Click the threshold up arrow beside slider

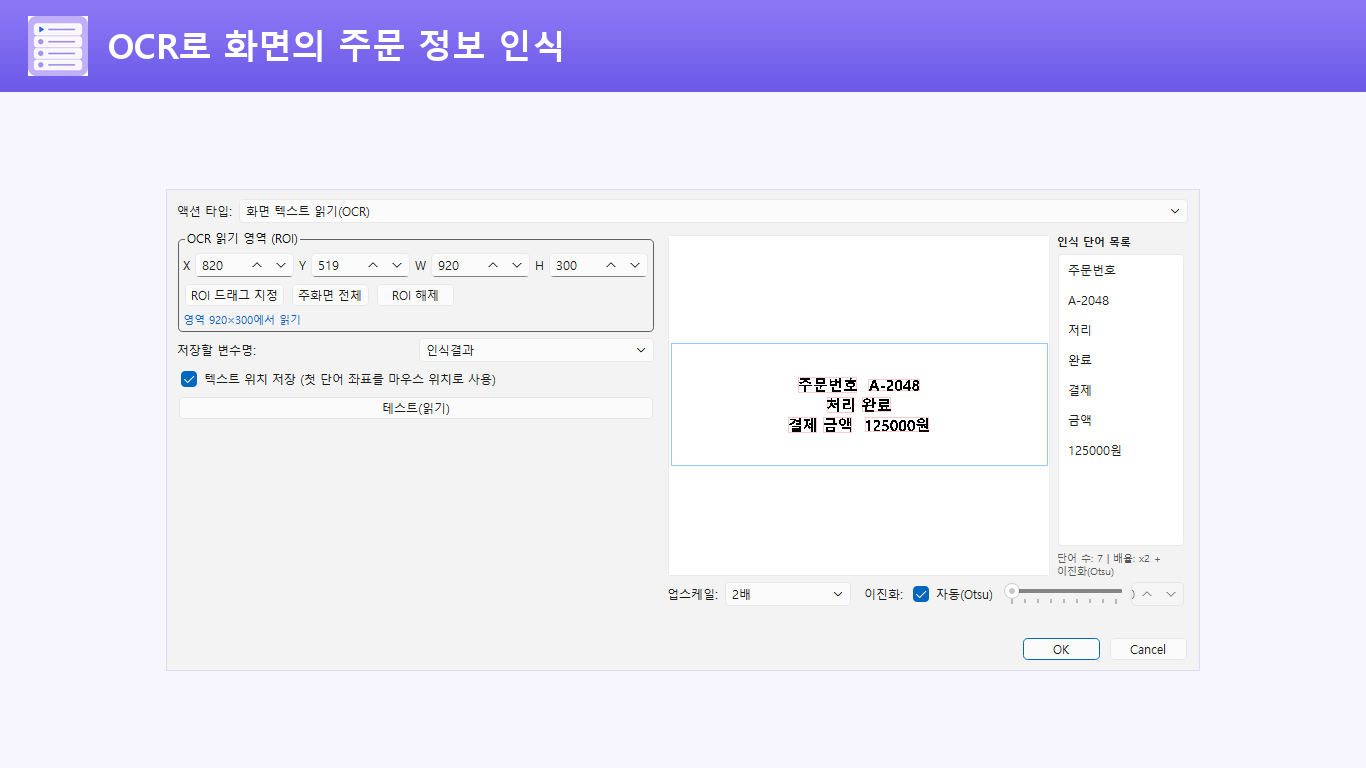click(x=1147, y=594)
